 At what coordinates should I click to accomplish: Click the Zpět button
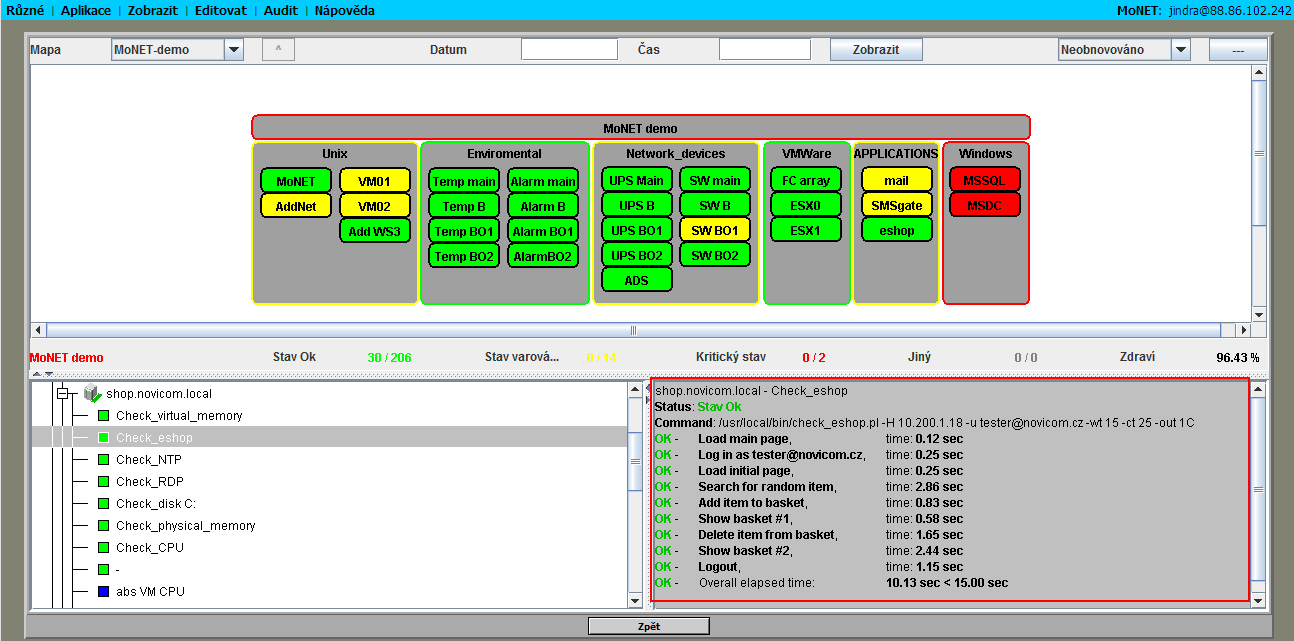648,626
